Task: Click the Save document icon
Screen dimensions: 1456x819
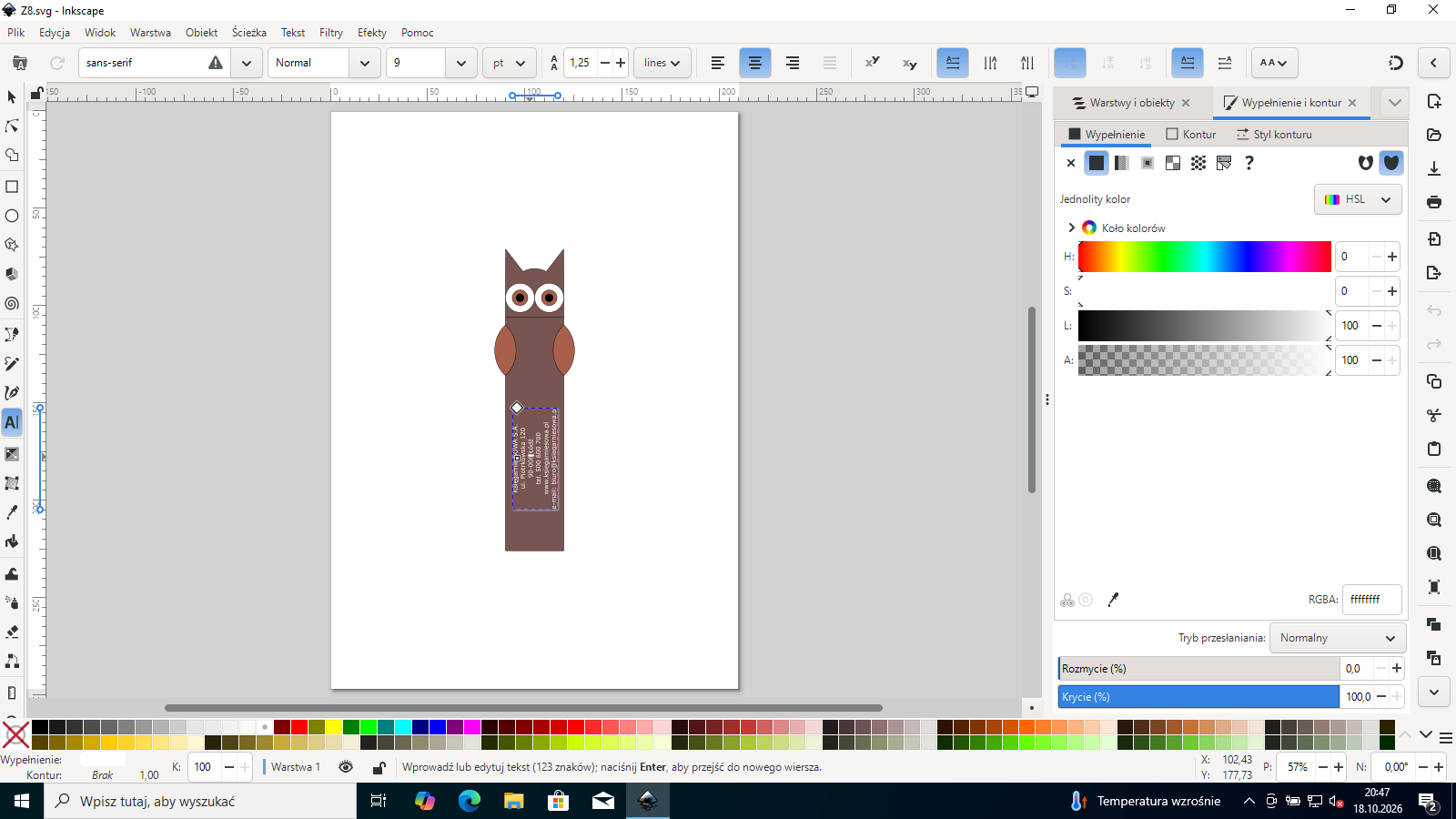Action: 1434,168
